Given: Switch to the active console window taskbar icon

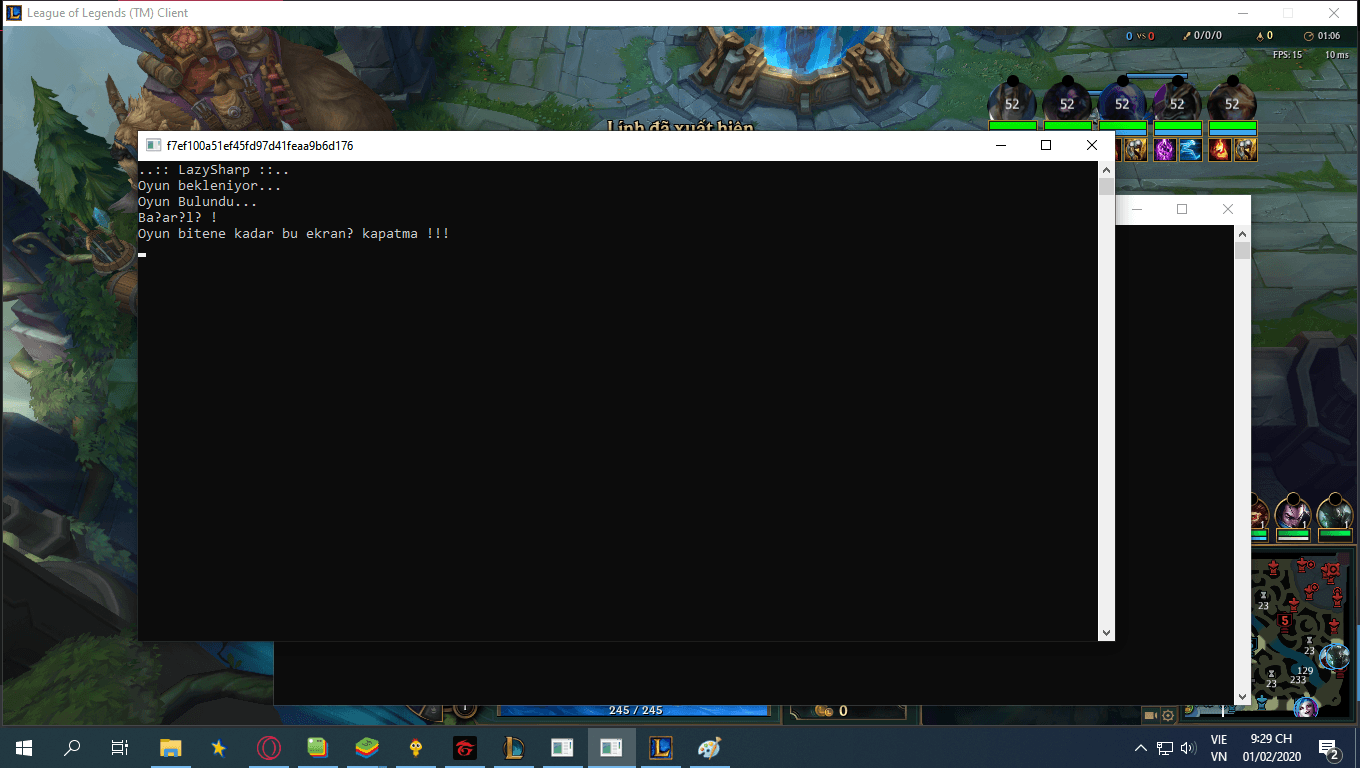Looking at the screenshot, I should pyautogui.click(x=611, y=747).
